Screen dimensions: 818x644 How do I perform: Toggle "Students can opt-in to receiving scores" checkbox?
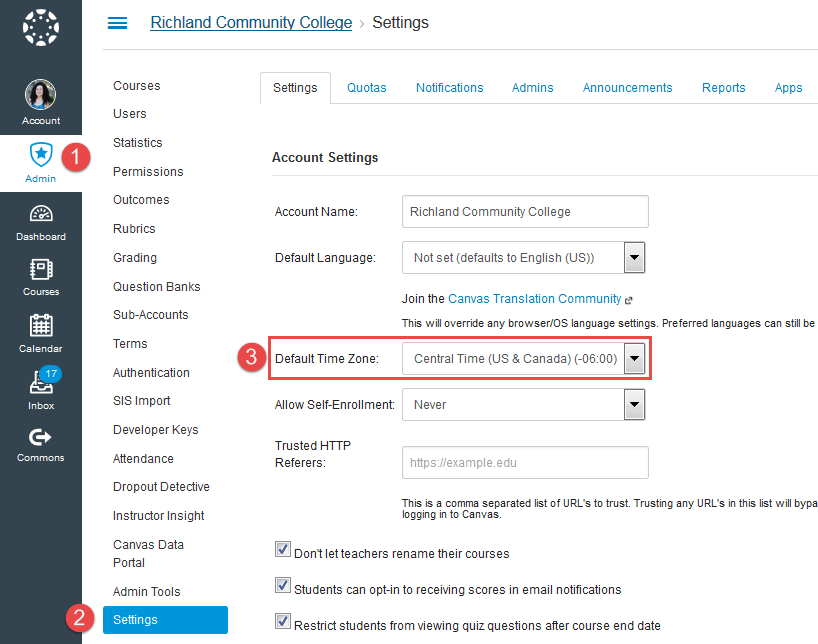[x=283, y=585]
